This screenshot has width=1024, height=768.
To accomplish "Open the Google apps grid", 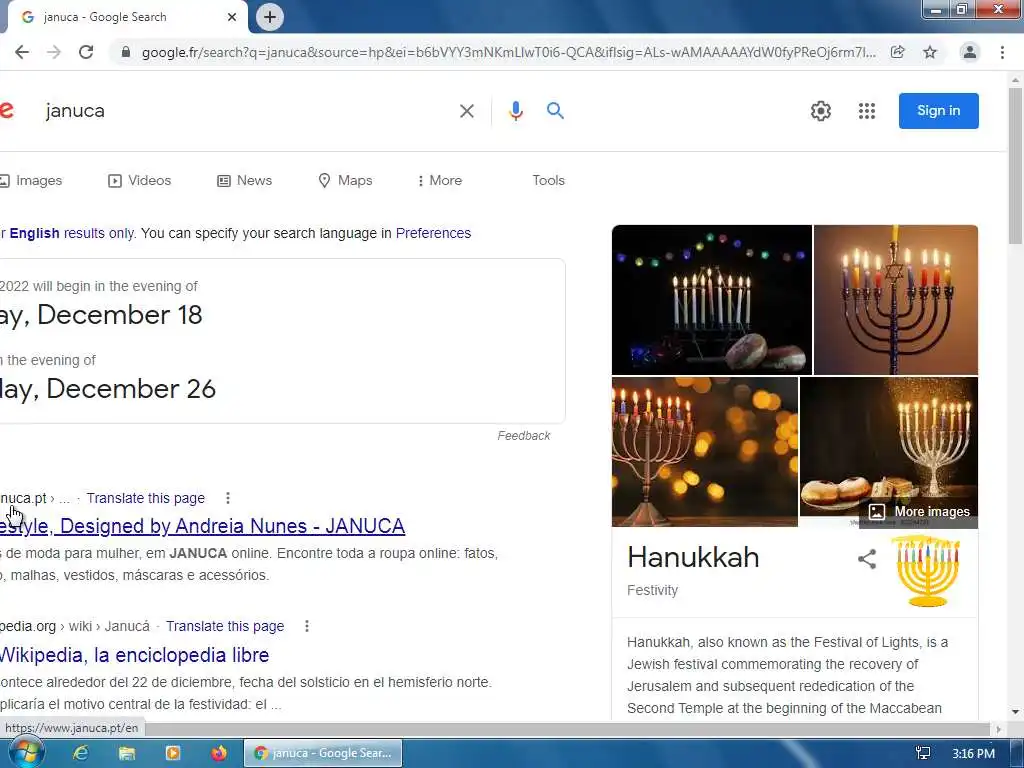I will click(867, 111).
